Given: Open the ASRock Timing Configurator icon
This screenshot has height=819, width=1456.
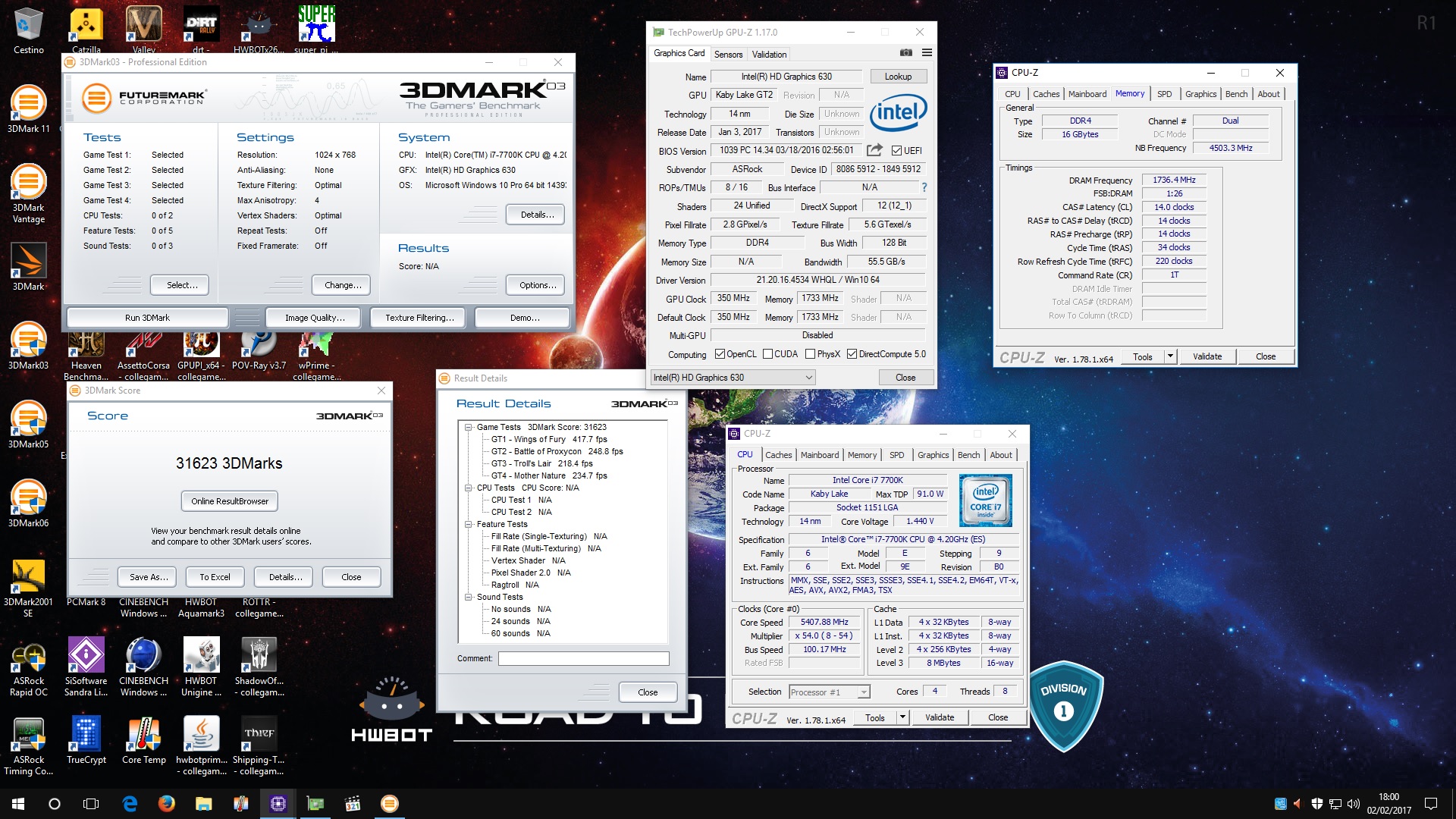Looking at the screenshot, I should pyautogui.click(x=28, y=745).
